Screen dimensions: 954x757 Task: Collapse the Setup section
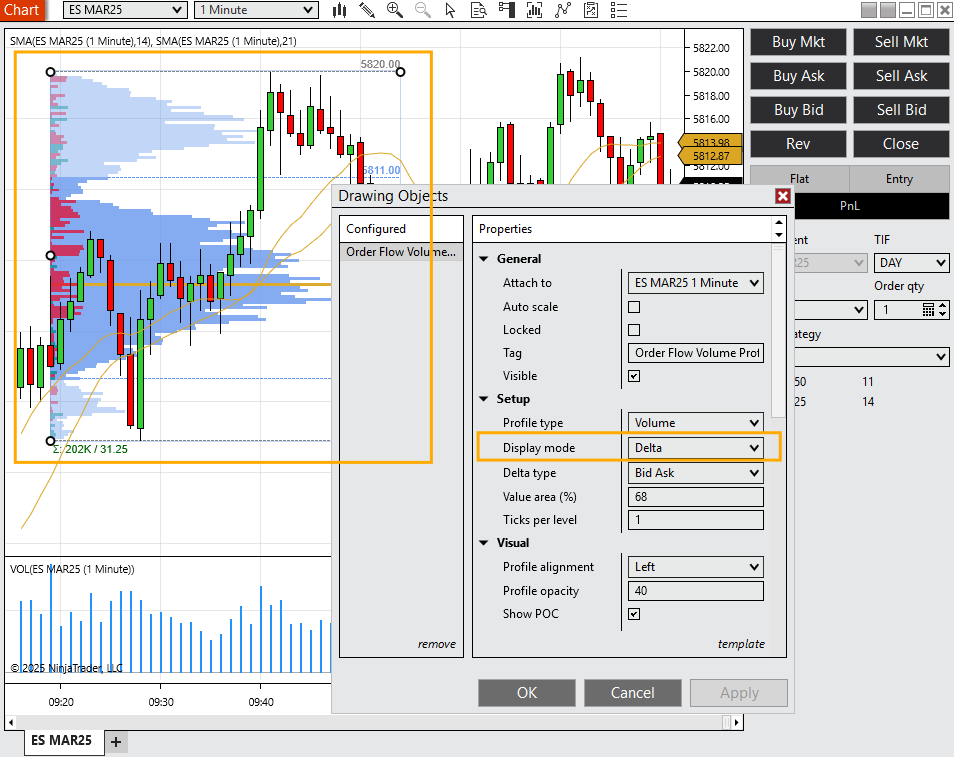click(x=484, y=399)
